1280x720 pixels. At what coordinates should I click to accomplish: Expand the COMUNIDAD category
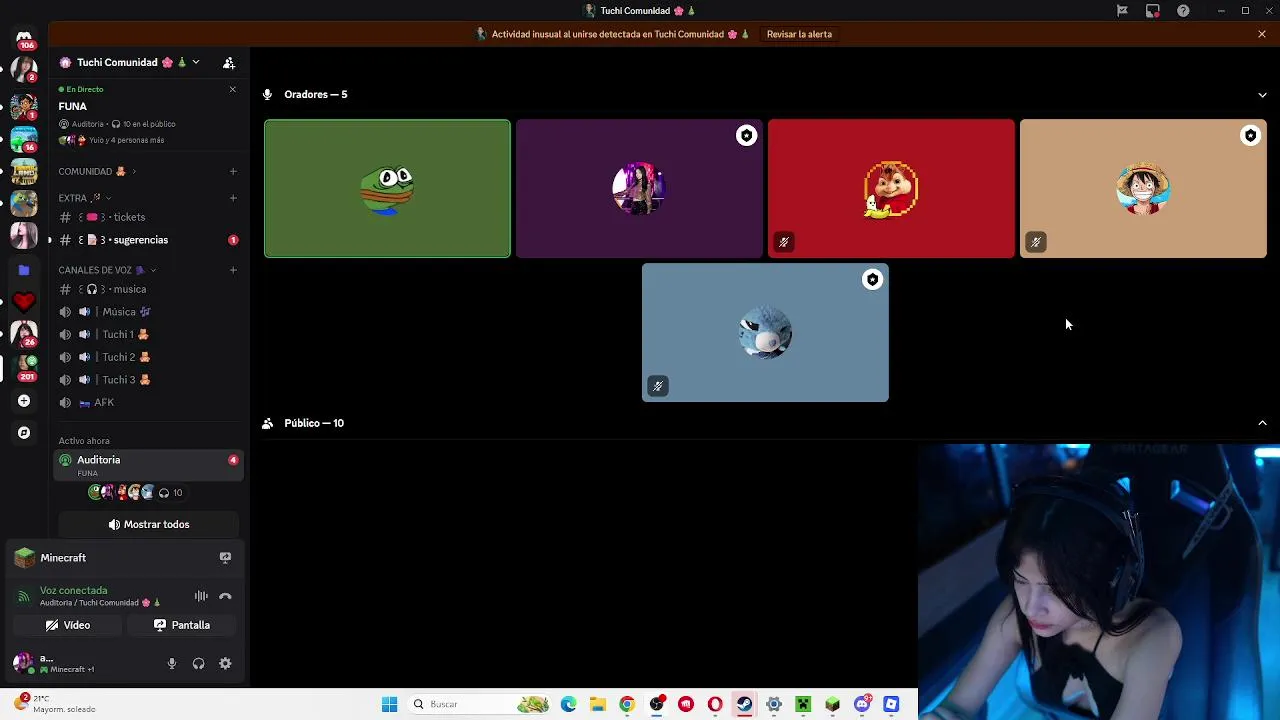pyautogui.click(x=98, y=171)
